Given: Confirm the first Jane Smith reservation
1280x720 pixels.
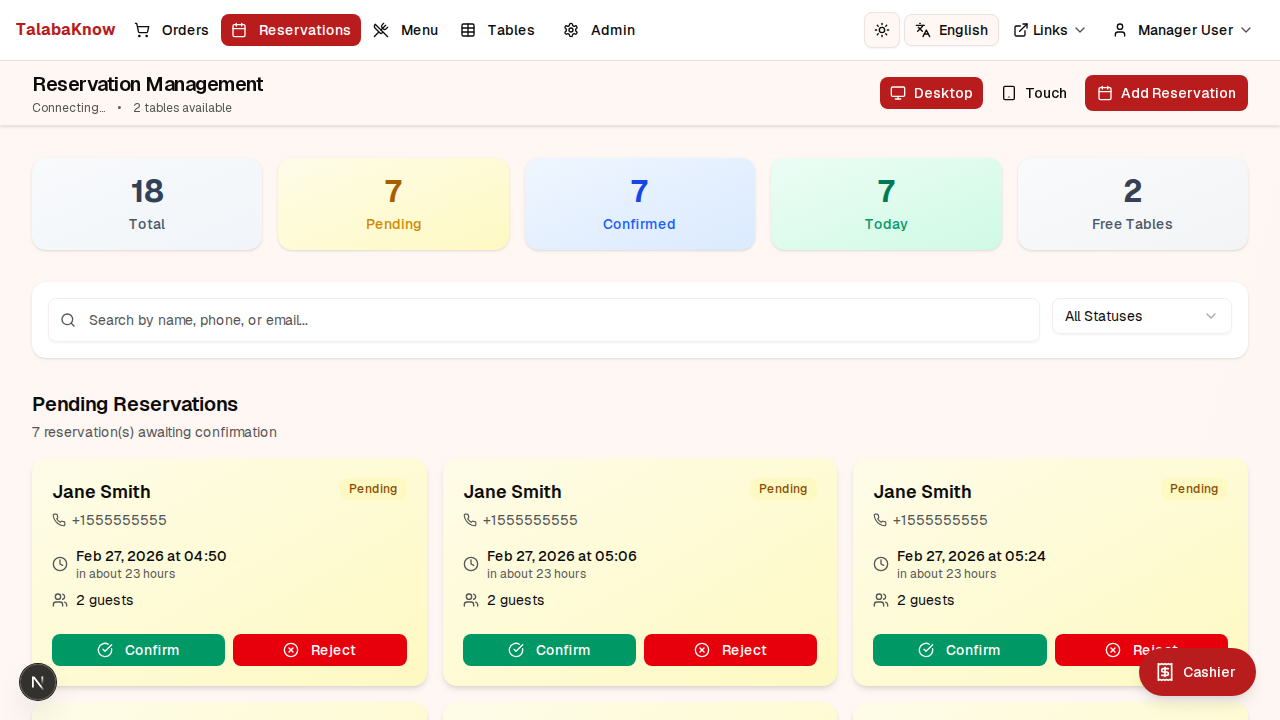Looking at the screenshot, I should pos(138,650).
